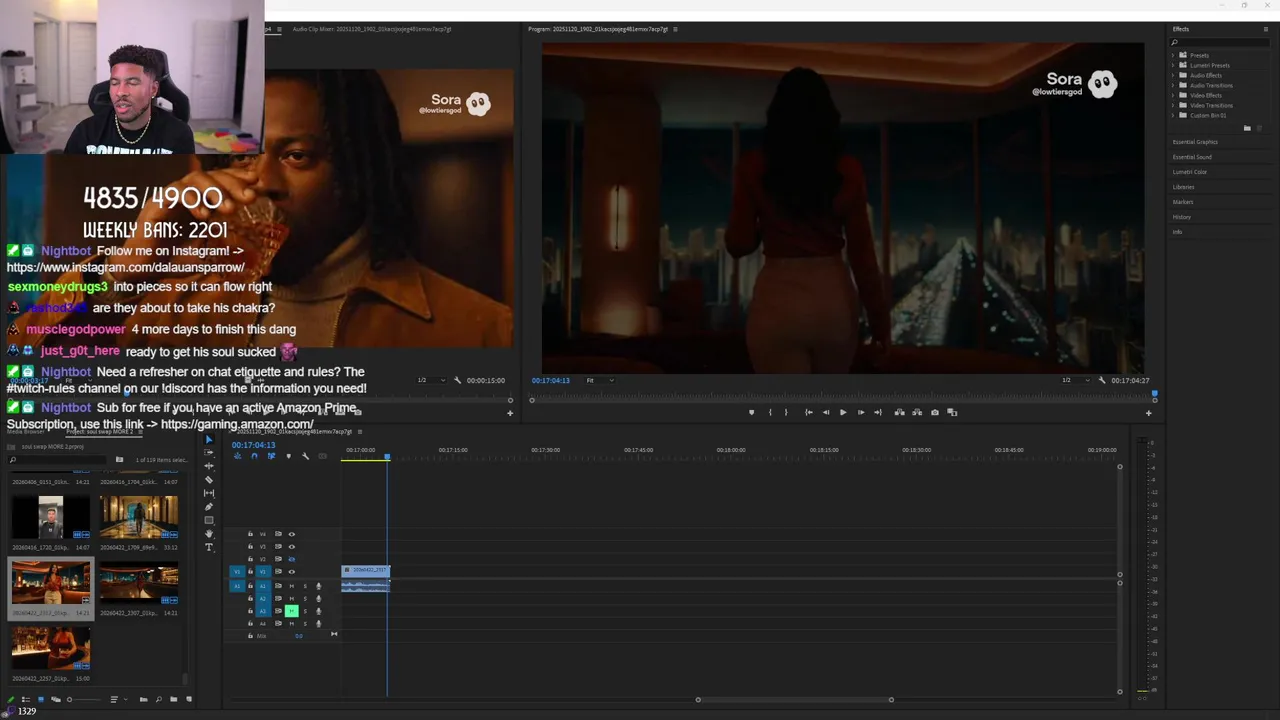Export frame with camera icon

click(935, 412)
